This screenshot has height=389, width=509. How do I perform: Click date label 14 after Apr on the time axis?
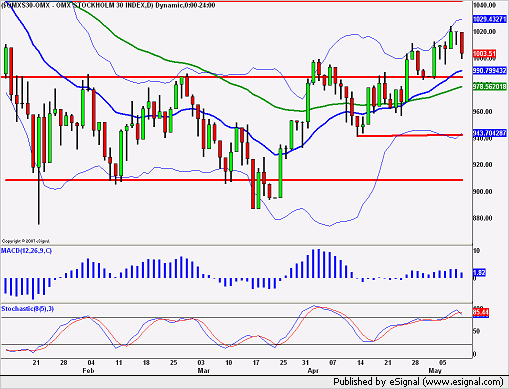click(360, 363)
